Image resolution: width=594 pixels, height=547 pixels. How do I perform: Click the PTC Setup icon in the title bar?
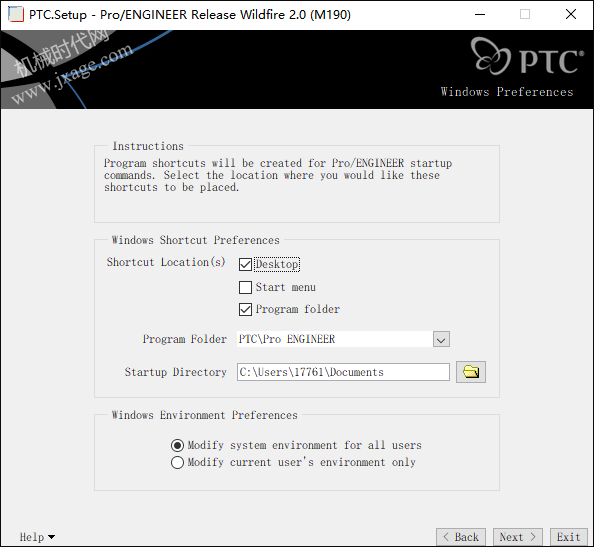coord(16,14)
